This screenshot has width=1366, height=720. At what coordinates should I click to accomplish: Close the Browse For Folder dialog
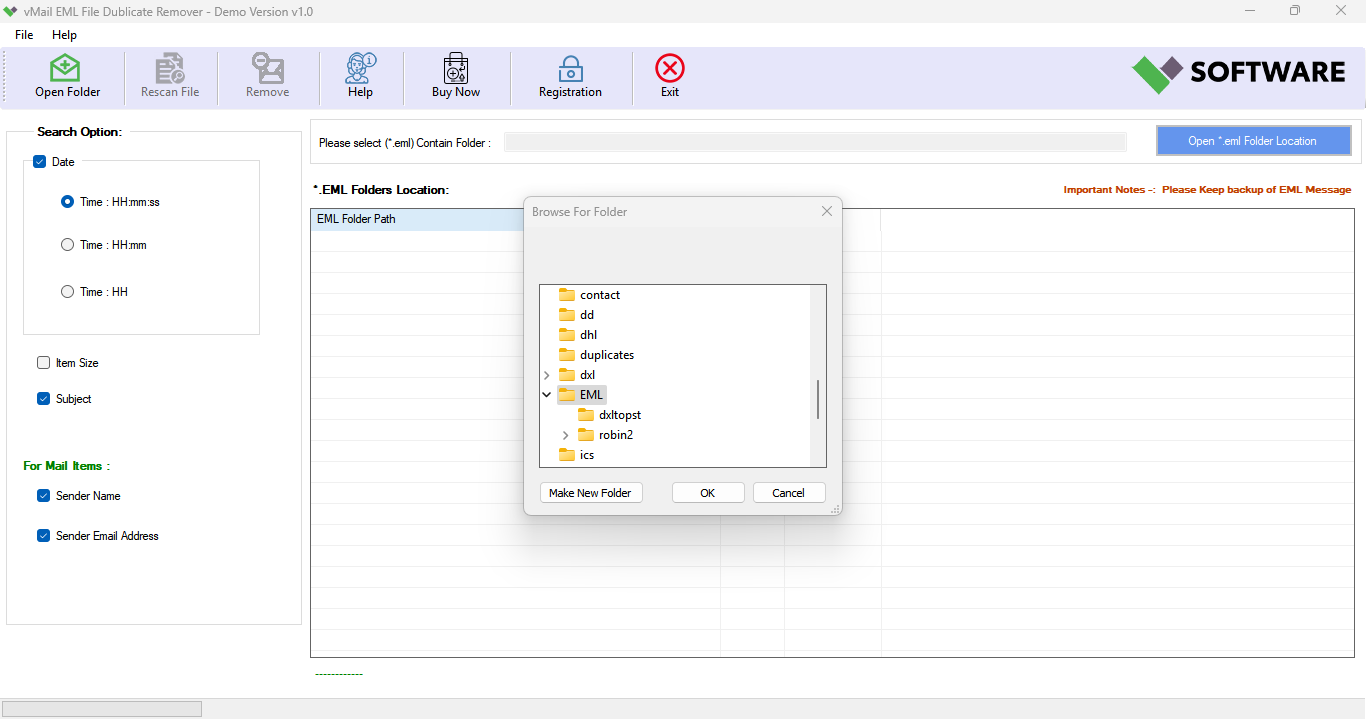pyautogui.click(x=827, y=211)
